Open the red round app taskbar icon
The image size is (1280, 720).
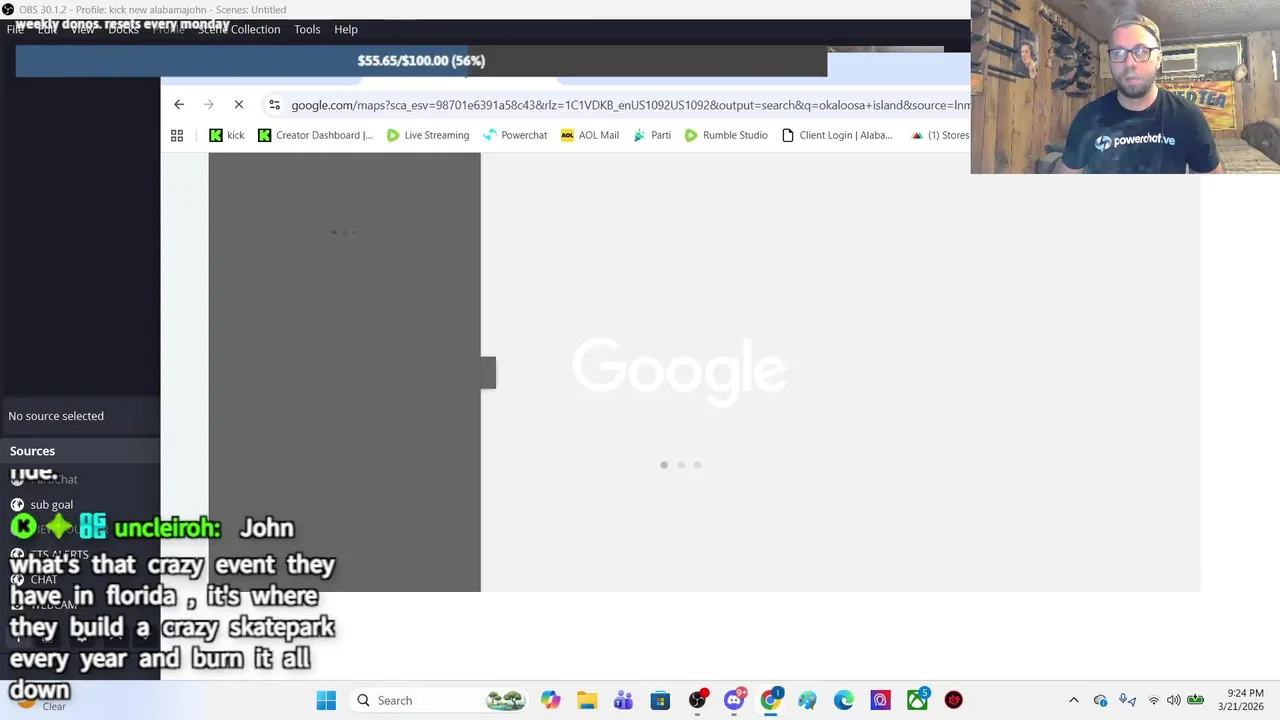(954, 700)
